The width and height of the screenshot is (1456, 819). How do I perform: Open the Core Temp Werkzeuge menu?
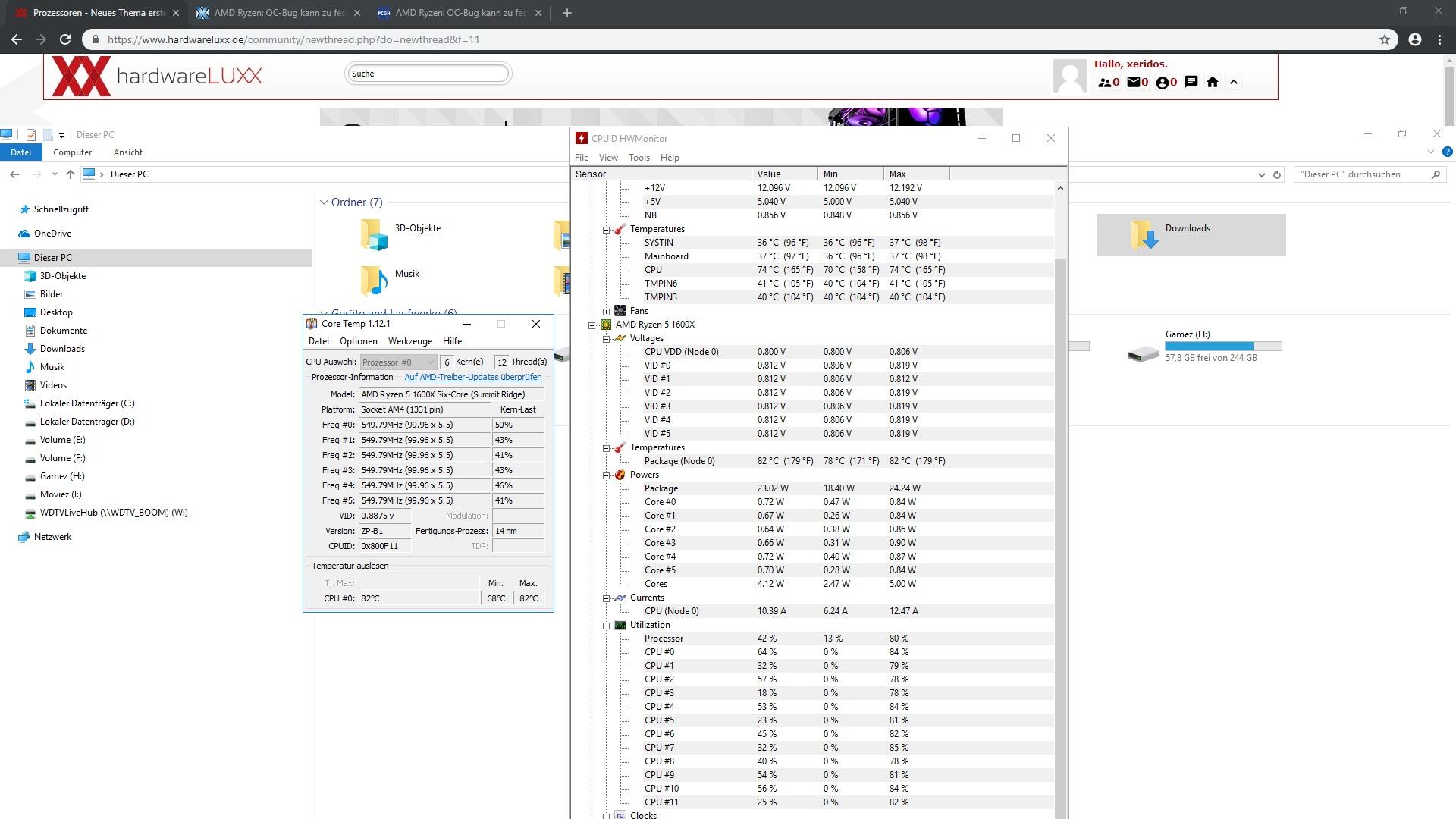[410, 341]
